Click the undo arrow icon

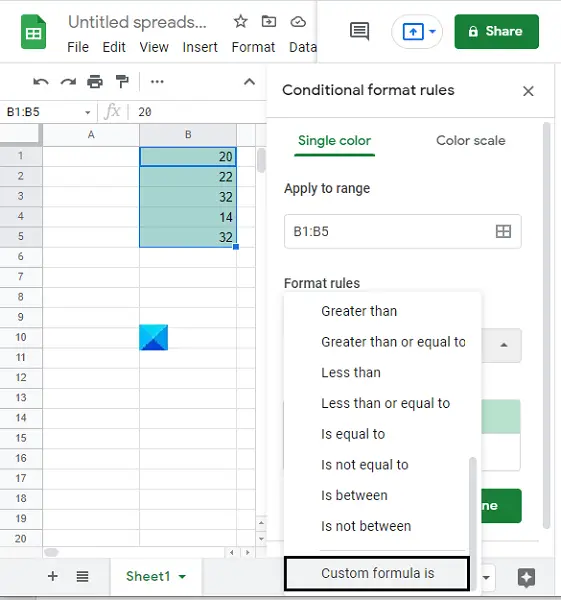[x=41, y=82]
